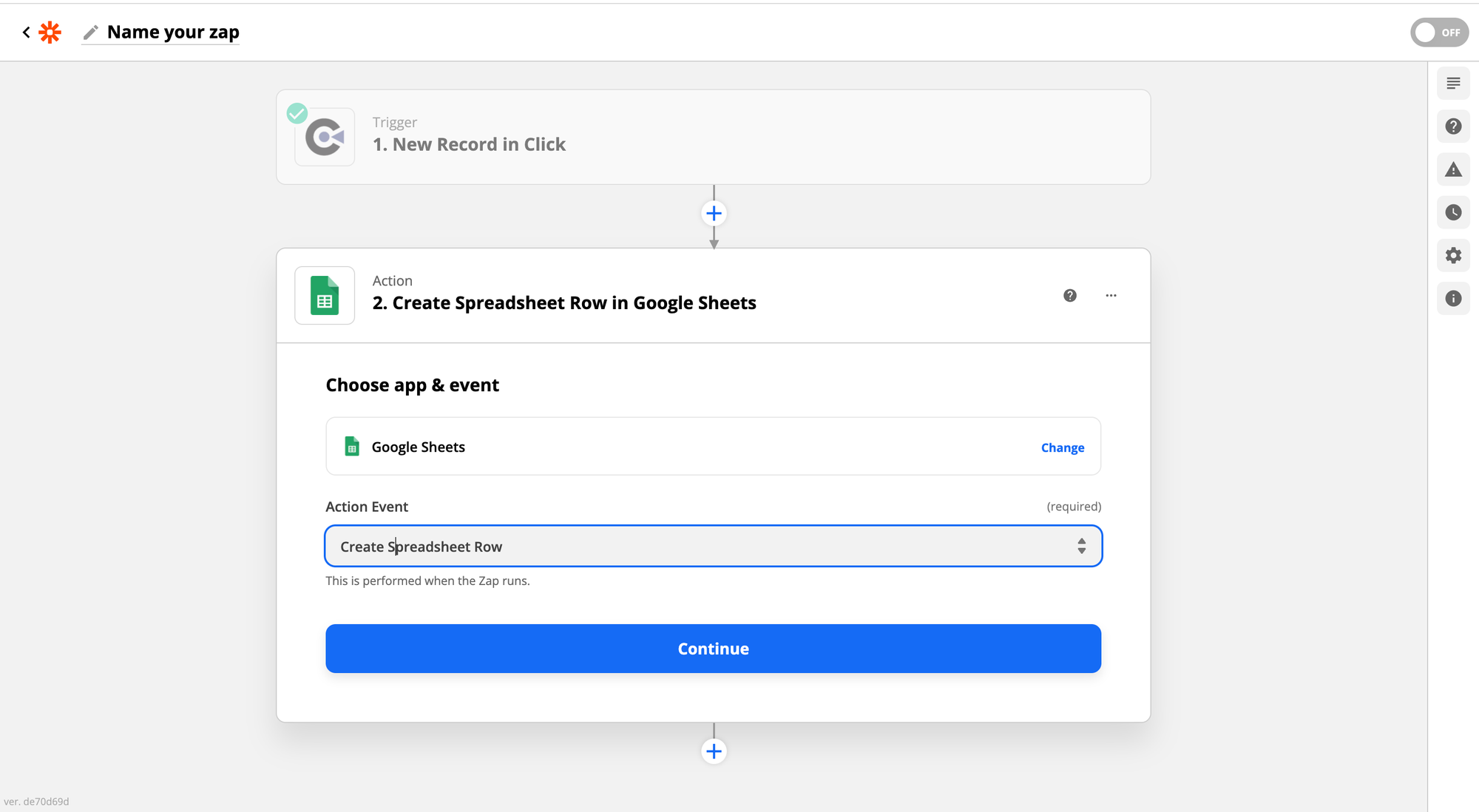Click the '(required)' label

(x=1074, y=507)
